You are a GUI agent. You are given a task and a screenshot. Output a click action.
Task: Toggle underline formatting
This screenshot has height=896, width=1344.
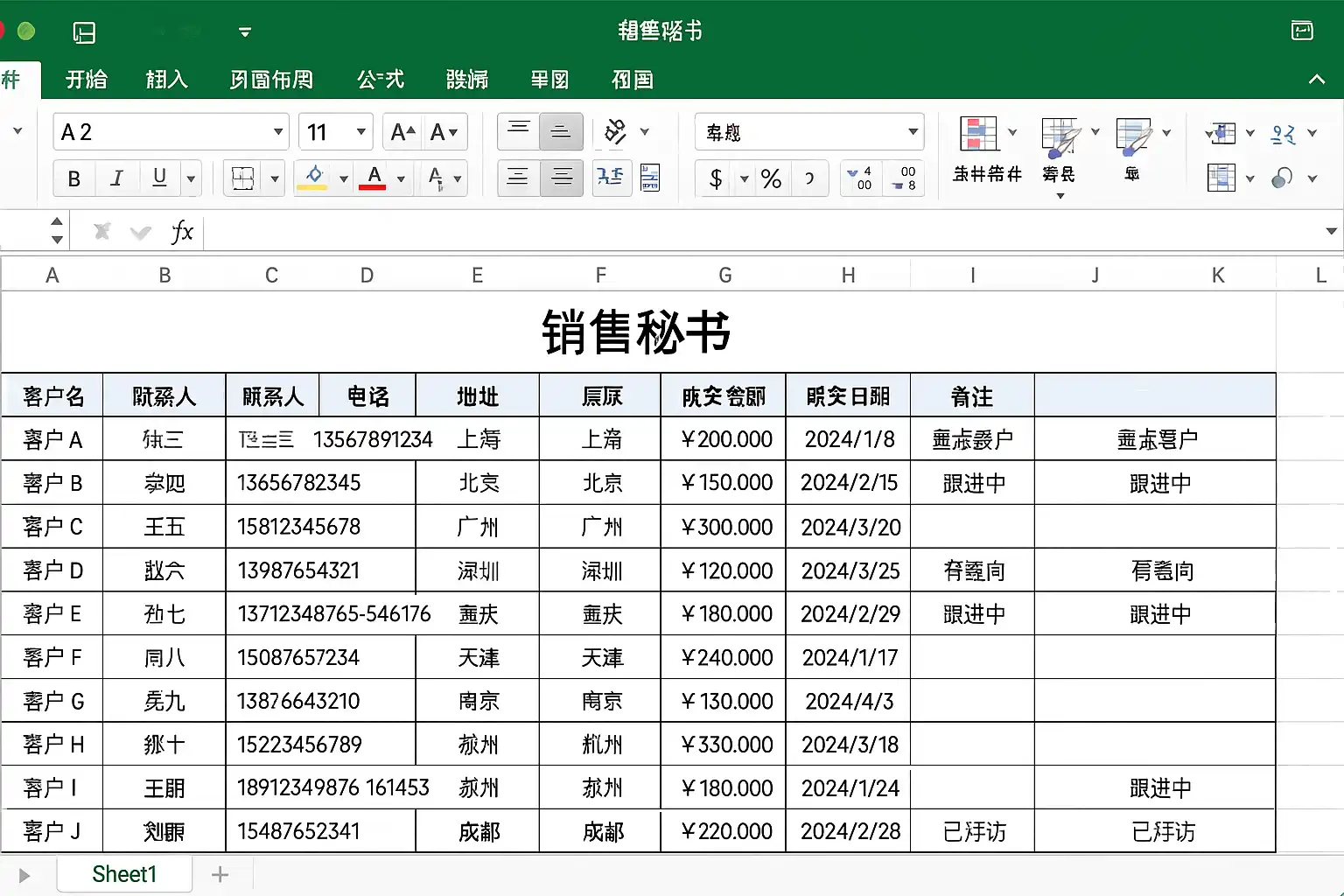coord(159,178)
